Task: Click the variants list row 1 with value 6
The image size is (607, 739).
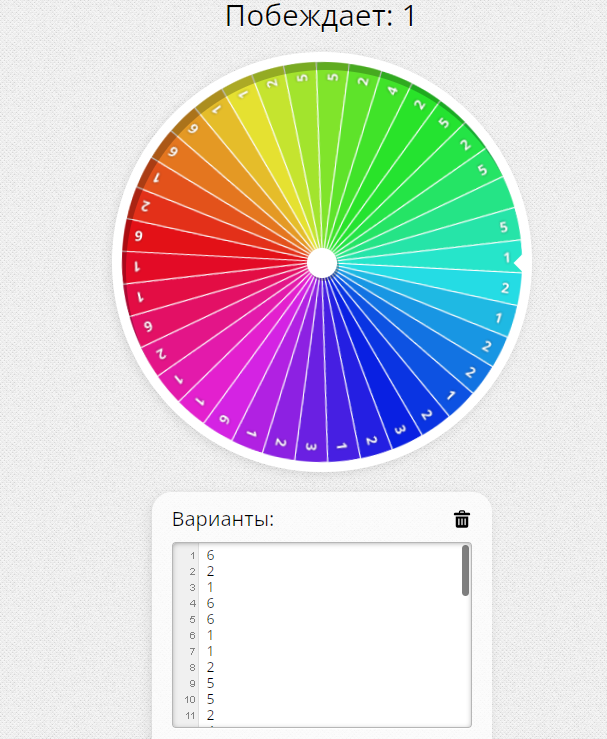Action: click(x=322, y=555)
